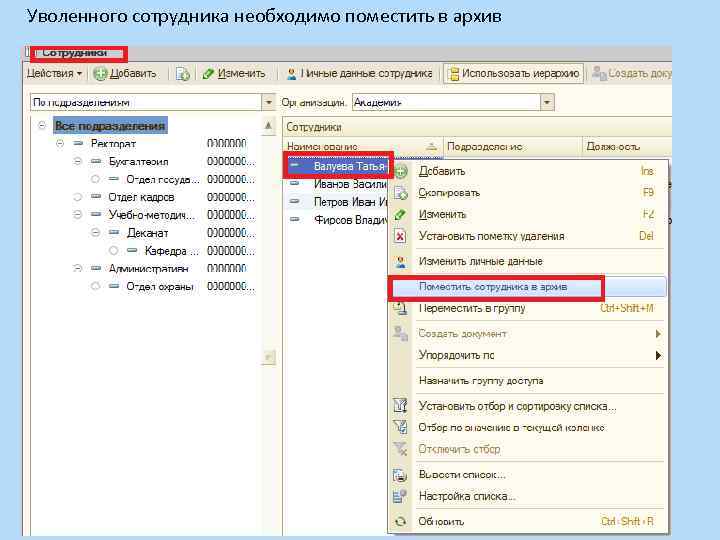
Task: Select Ректорат in department tree
Action: (x=113, y=144)
